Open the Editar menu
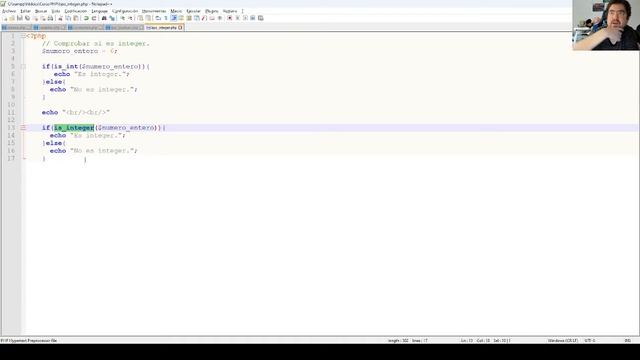Image resolution: width=640 pixels, height=360 pixels. click(x=25, y=11)
